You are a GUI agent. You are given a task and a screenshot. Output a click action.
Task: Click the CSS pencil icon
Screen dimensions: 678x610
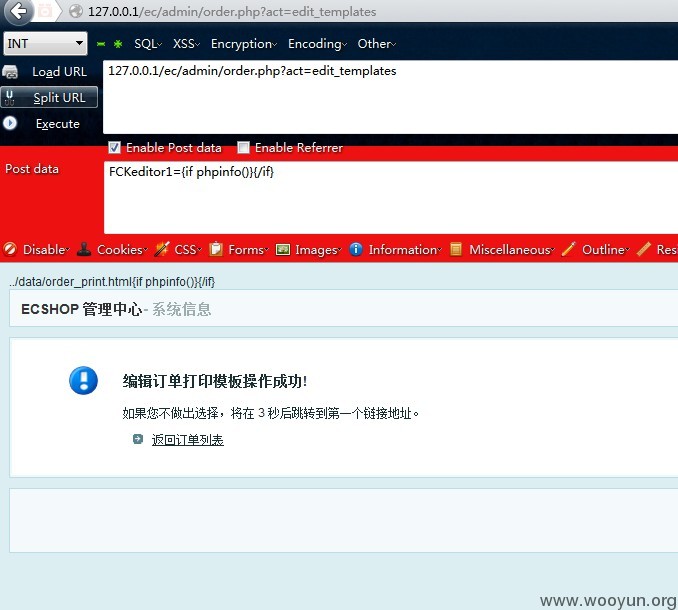162,249
